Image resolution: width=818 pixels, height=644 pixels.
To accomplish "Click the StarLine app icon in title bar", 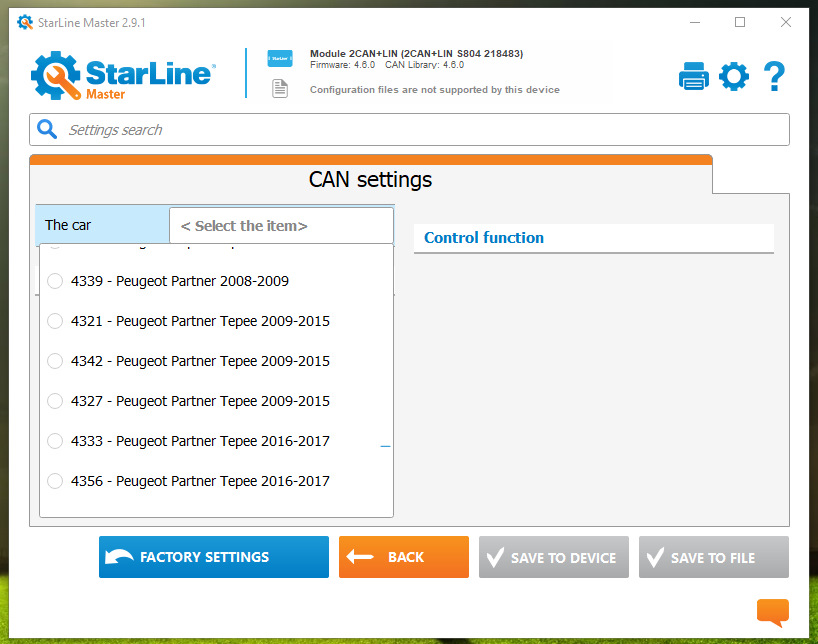I will (25, 22).
